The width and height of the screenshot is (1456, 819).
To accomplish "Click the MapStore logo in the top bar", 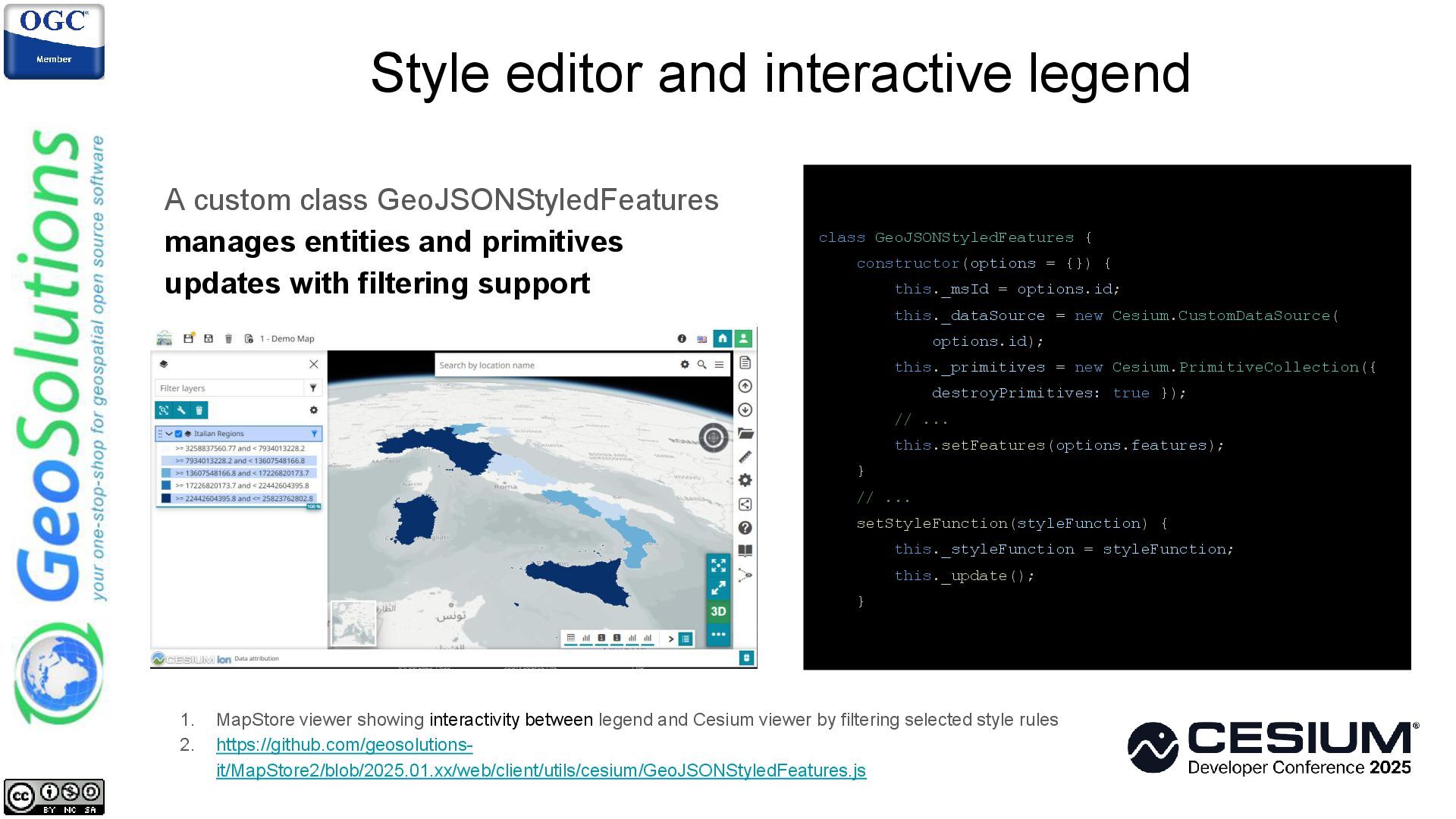I will tap(164, 338).
